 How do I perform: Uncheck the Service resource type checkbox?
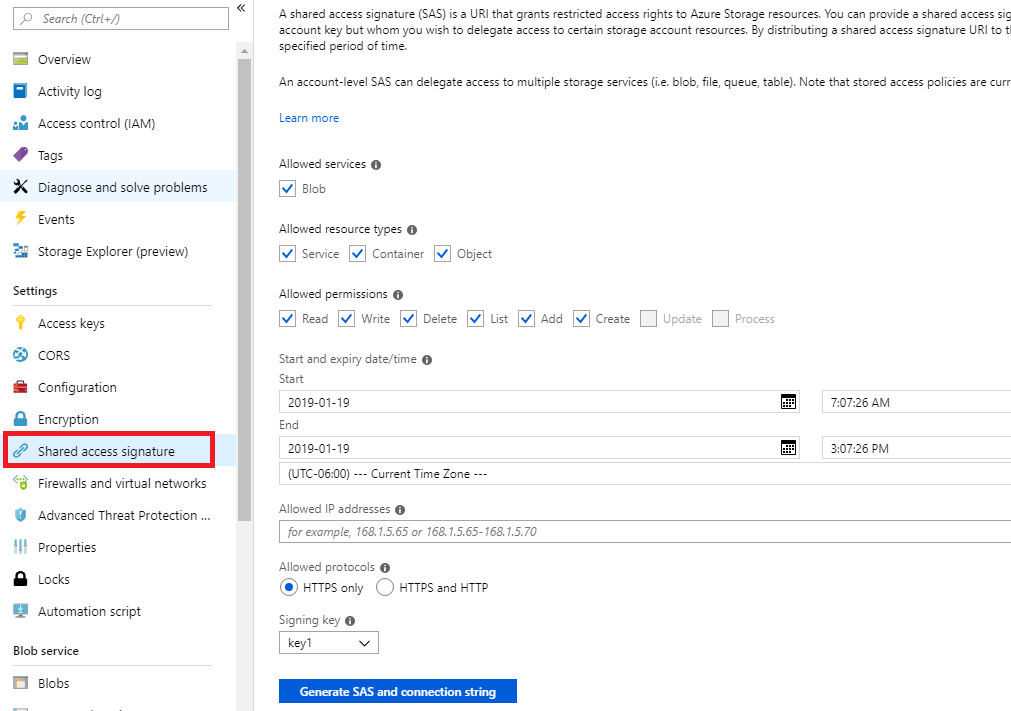[x=288, y=254]
